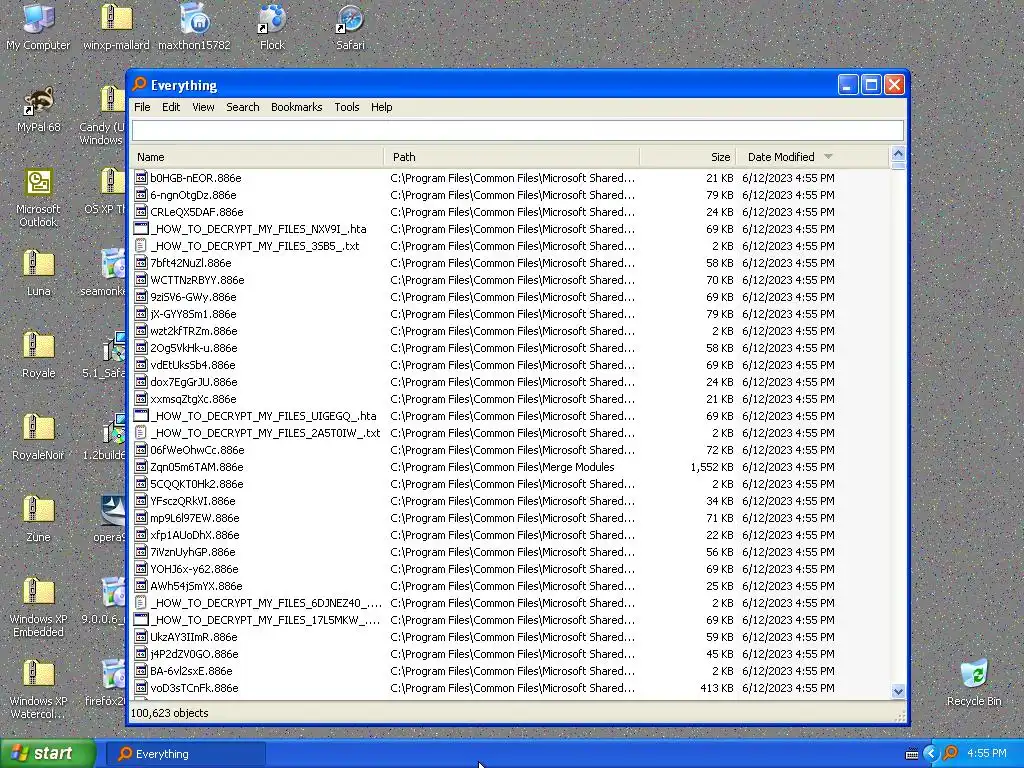Open the Bookmarks menu
The image size is (1024, 768).
click(296, 107)
